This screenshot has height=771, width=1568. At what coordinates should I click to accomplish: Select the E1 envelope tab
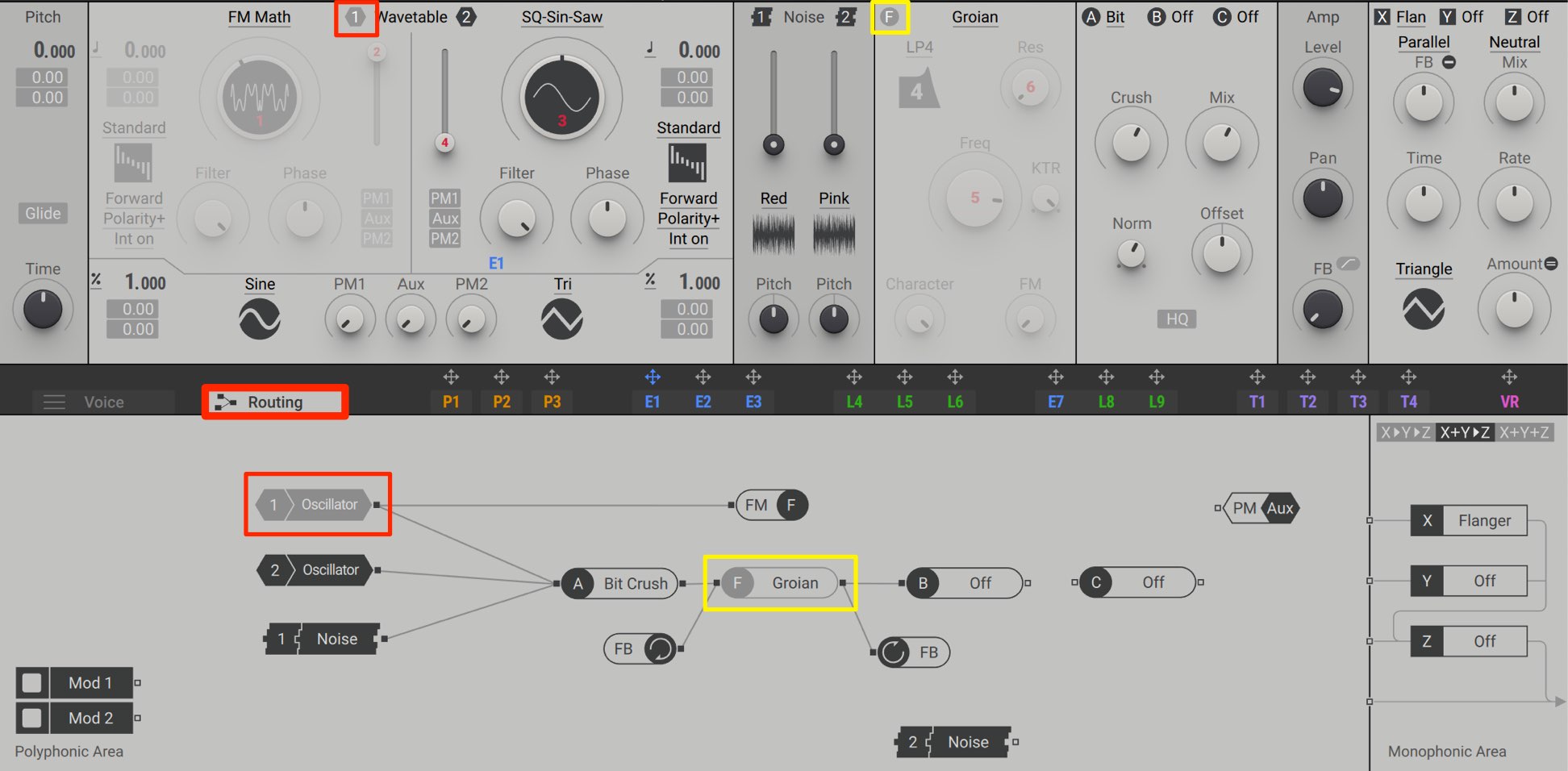point(653,402)
